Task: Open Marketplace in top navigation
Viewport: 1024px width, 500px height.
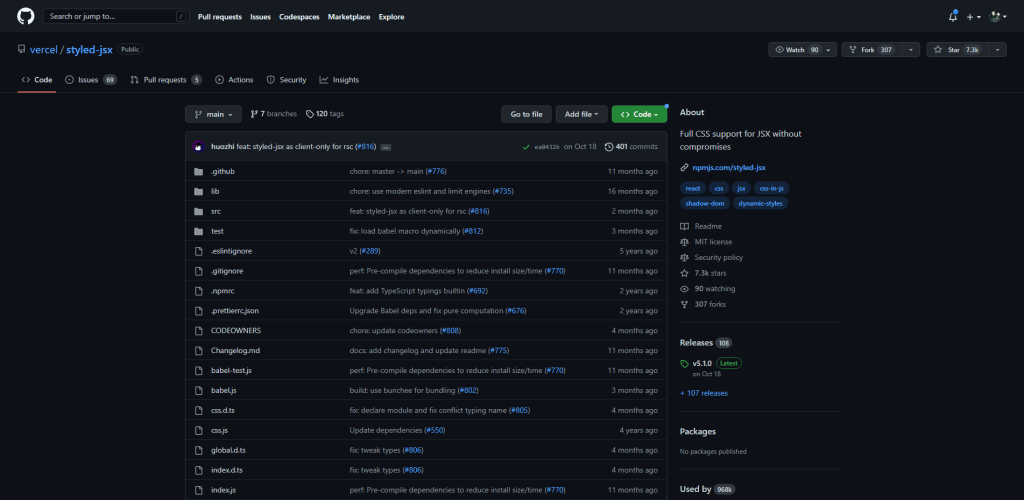Action: (x=349, y=17)
